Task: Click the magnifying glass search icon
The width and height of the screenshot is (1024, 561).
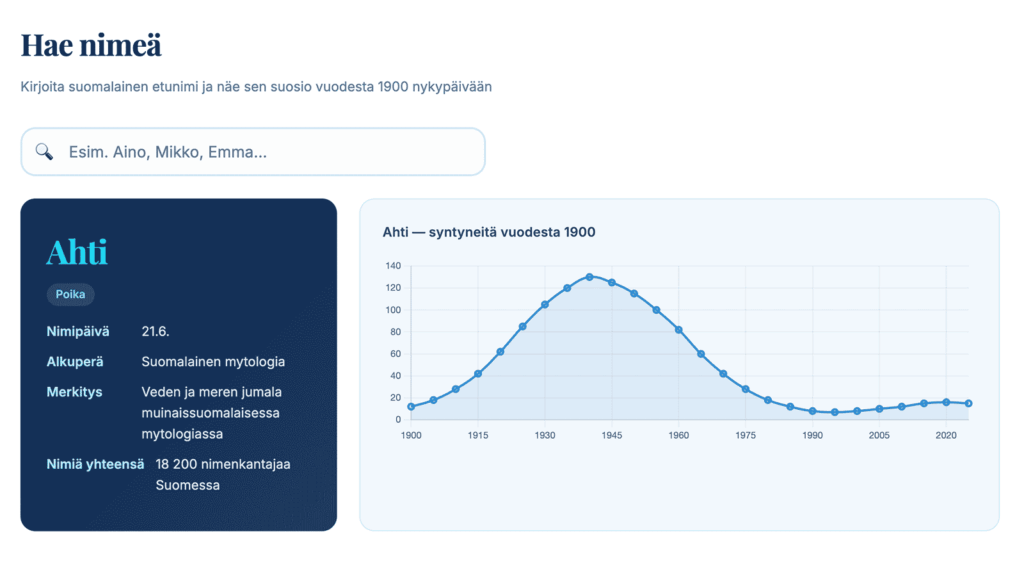Action: [44, 152]
